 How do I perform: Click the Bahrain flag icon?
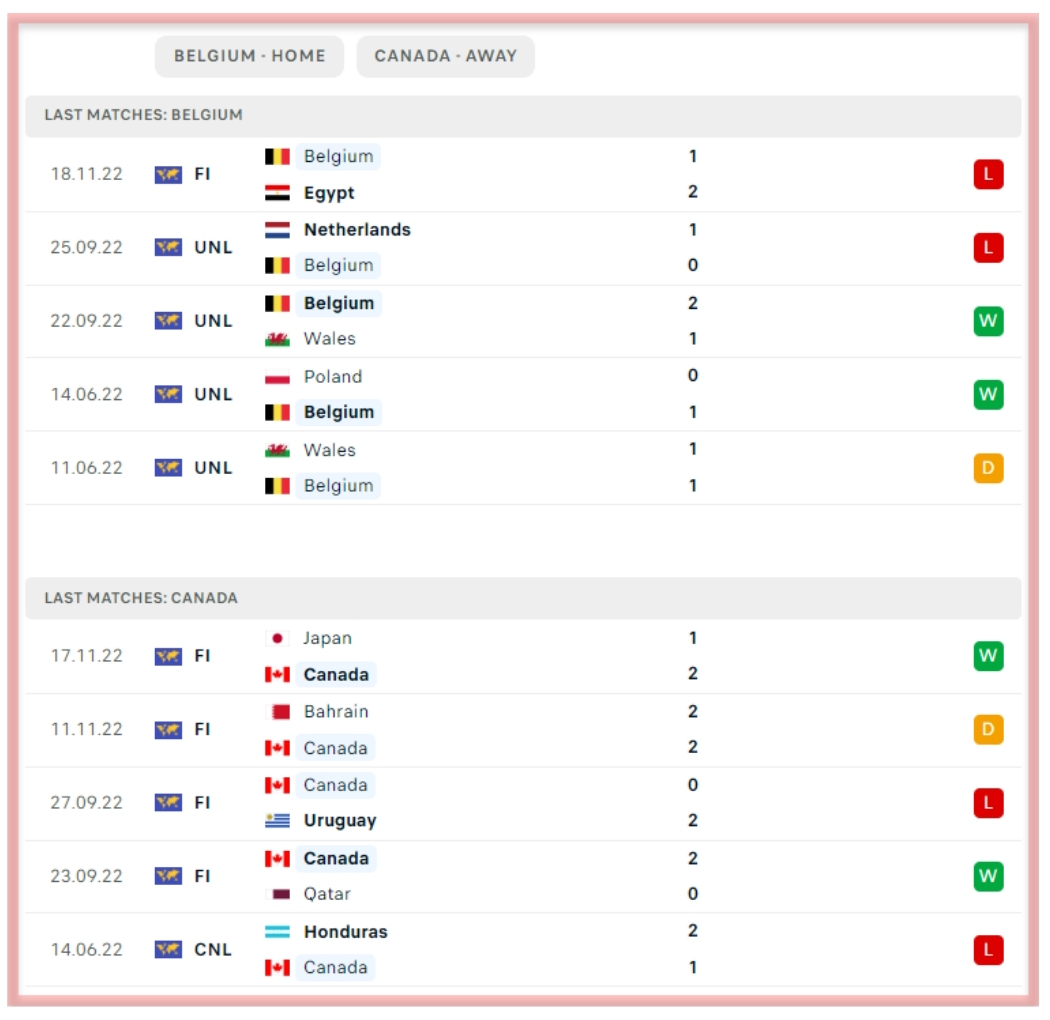pos(277,712)
